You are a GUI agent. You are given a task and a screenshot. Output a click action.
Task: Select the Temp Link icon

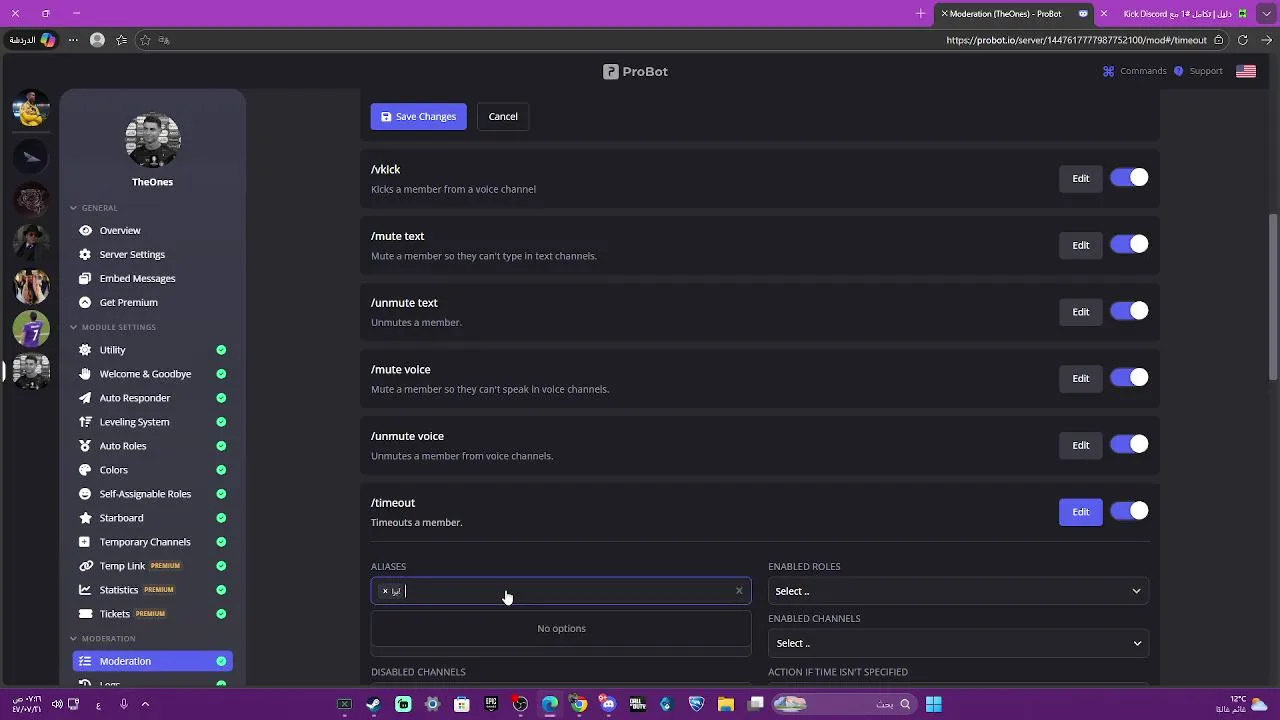(85, 566)
